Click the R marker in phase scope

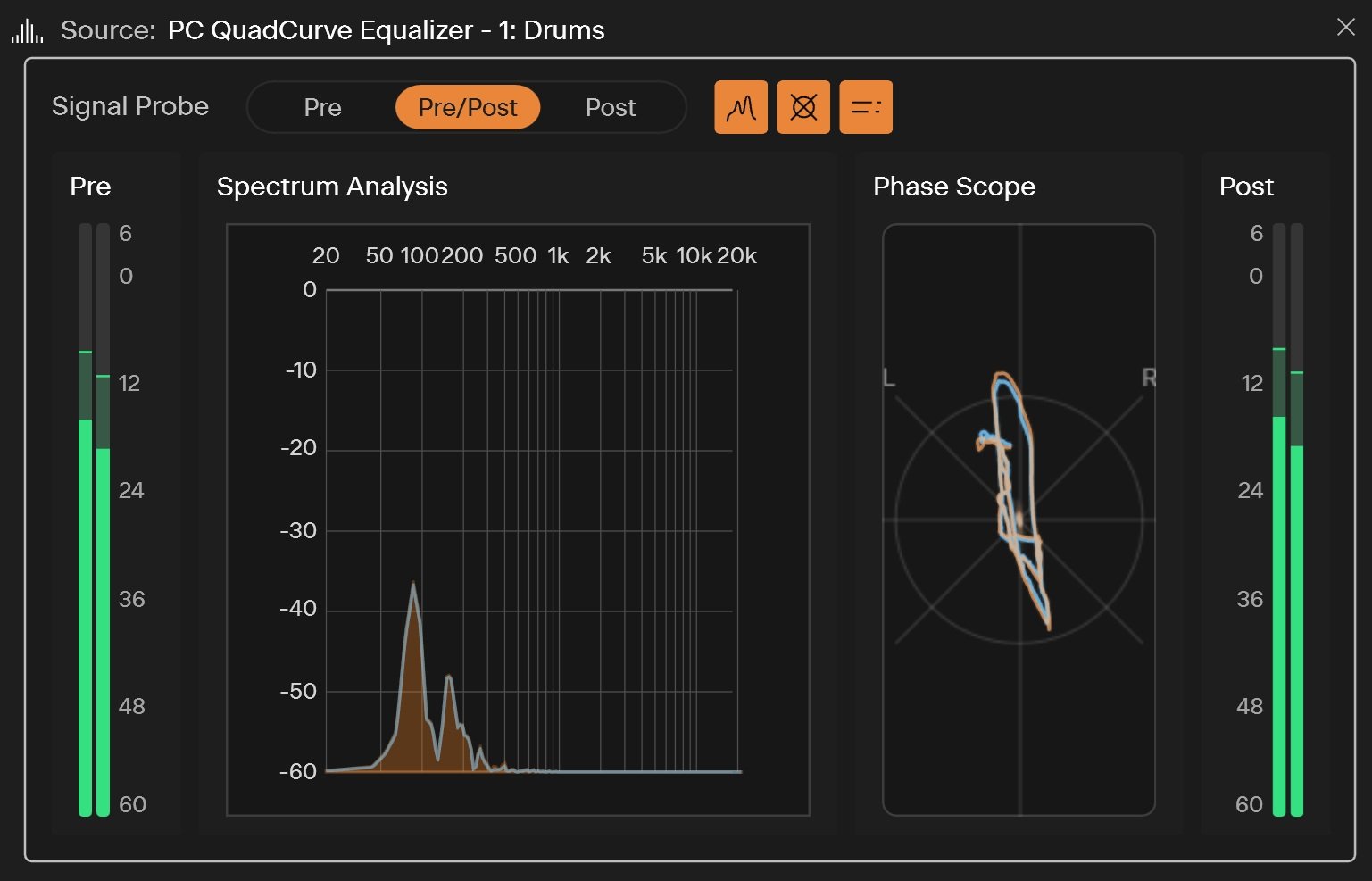pyautogui.click(x=1149, y=378)
